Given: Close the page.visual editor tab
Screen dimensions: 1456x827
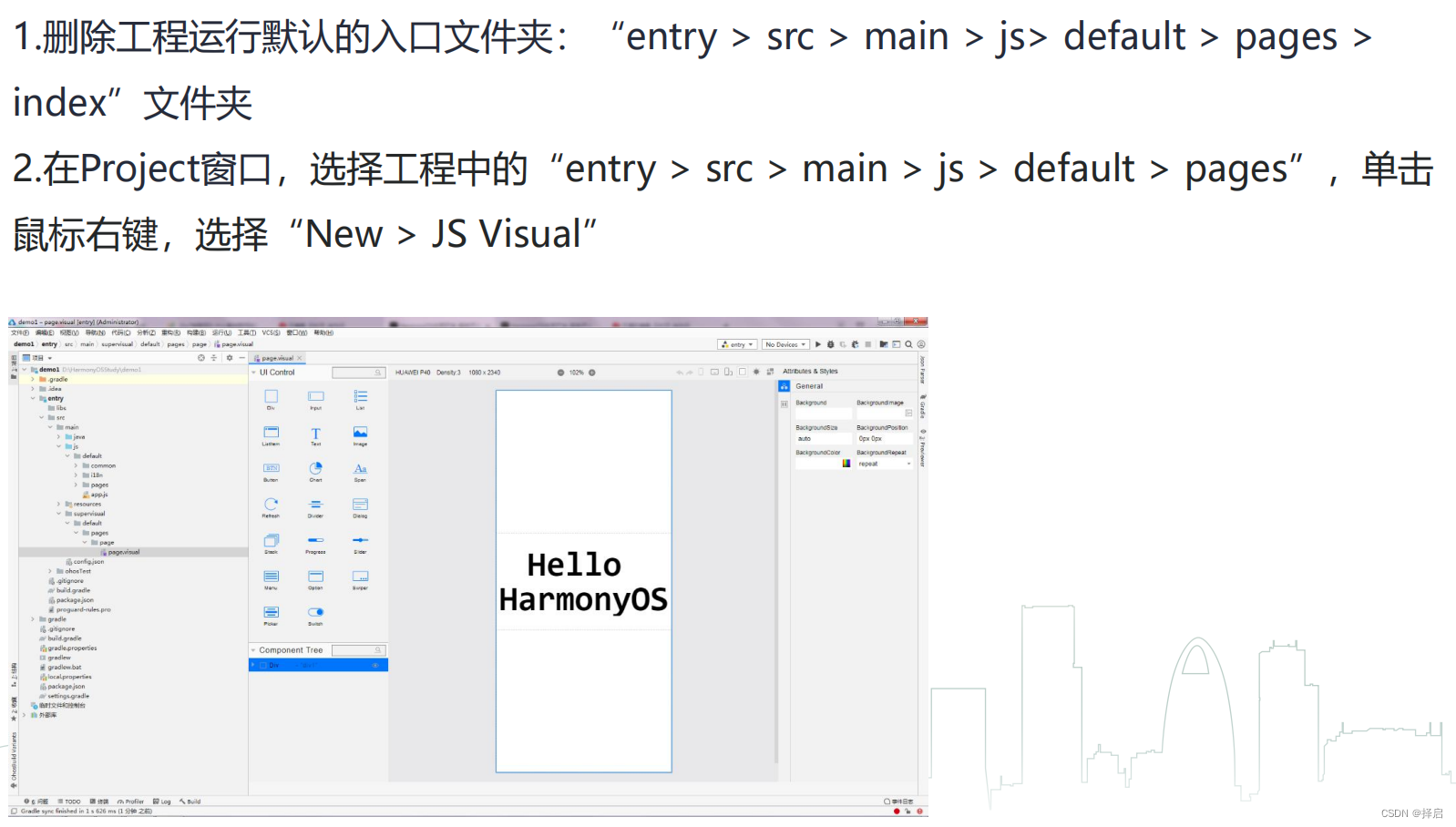Looking at the screenshot, I should pyautogui.click(x=300, y=358).
